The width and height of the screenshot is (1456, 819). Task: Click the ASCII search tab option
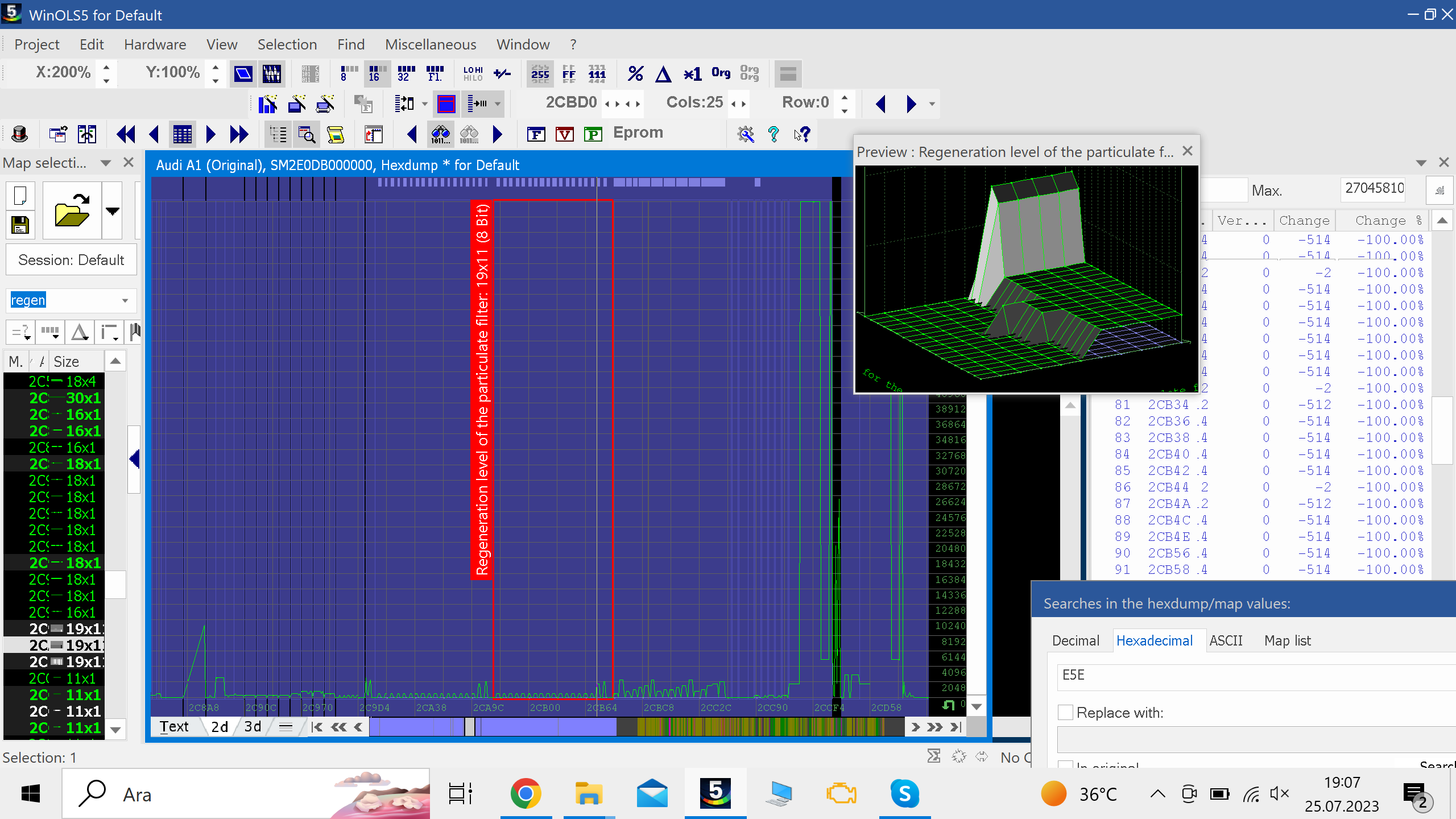[1225, 640]
